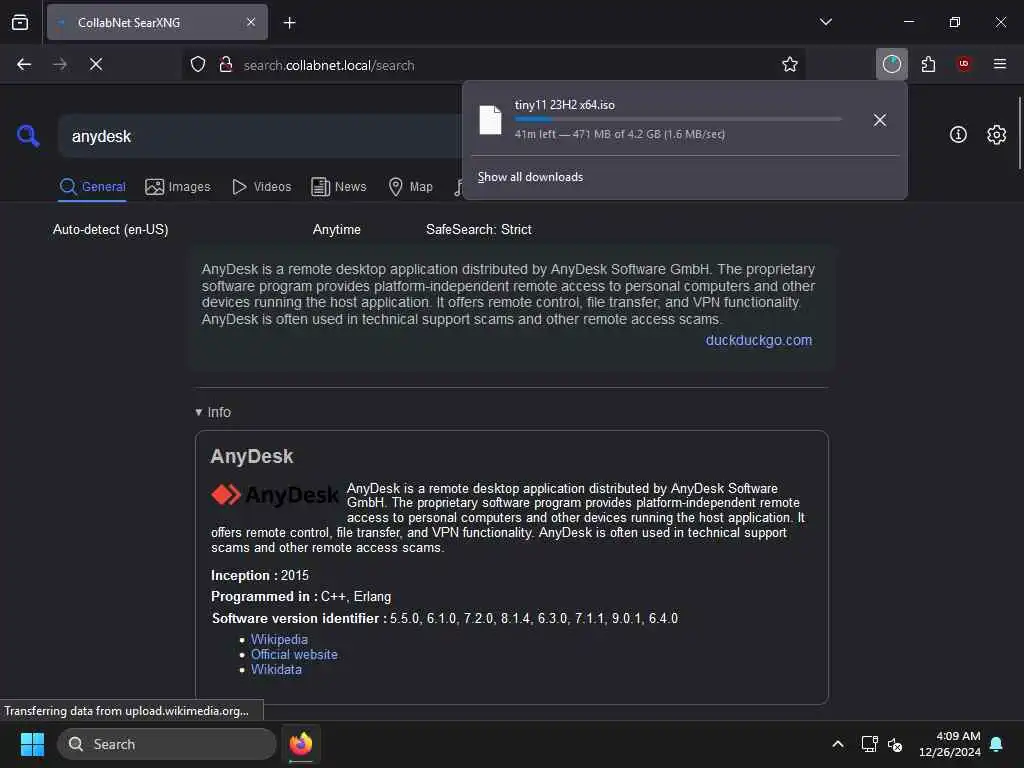Click the muted volume tray icon
Screen dimensions: 1024x768
click(895, 744)
